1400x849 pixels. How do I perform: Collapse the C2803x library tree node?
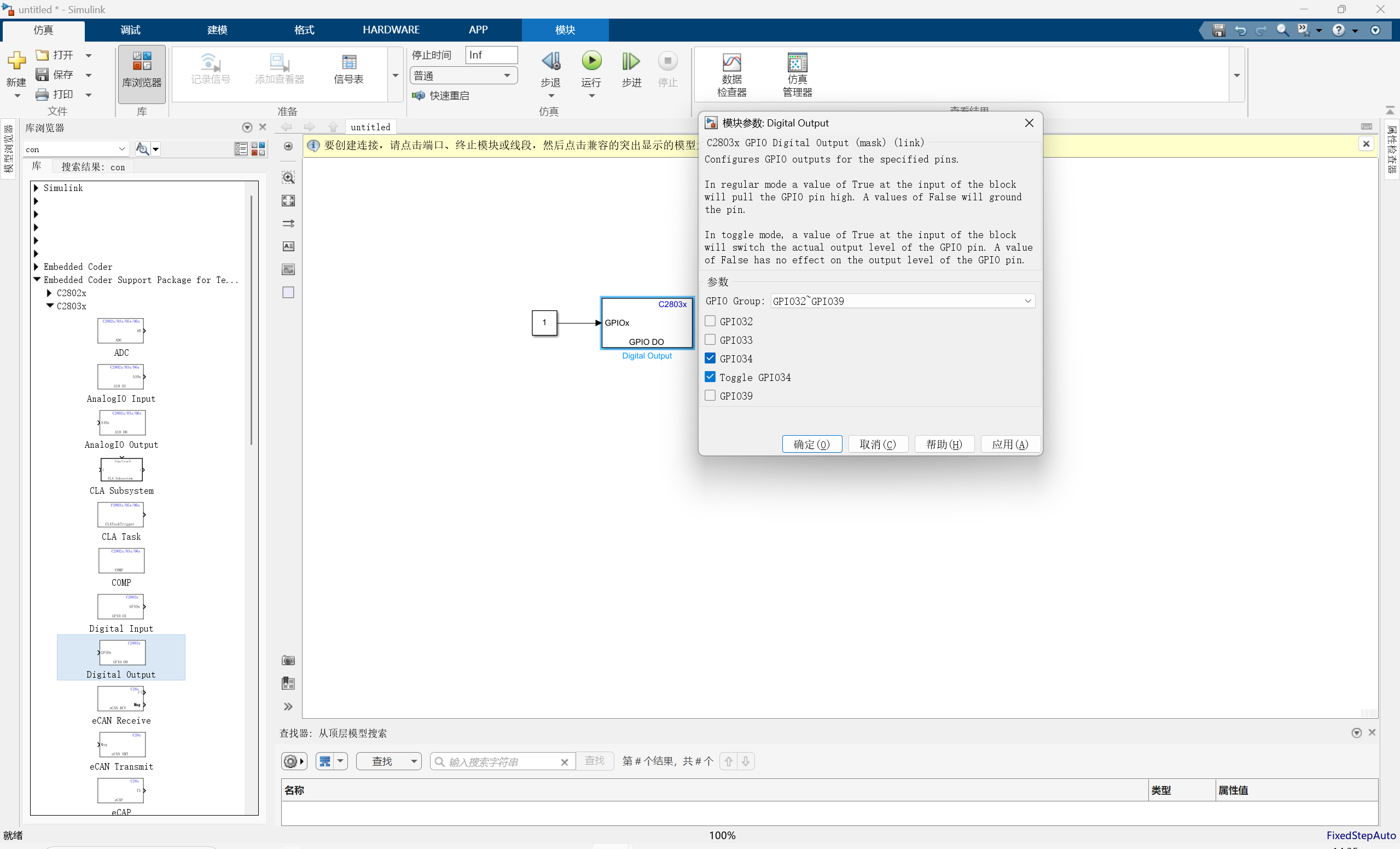50,306
